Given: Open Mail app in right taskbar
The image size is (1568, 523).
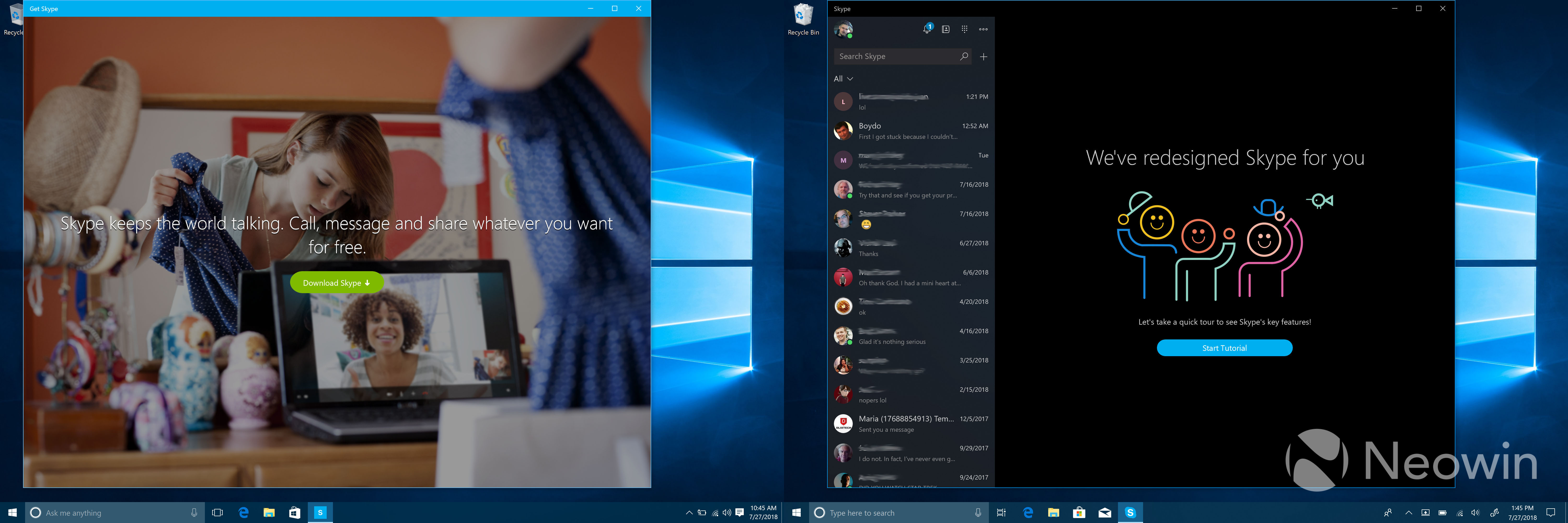Looking at the screenshot, I should coord(1104,513).
